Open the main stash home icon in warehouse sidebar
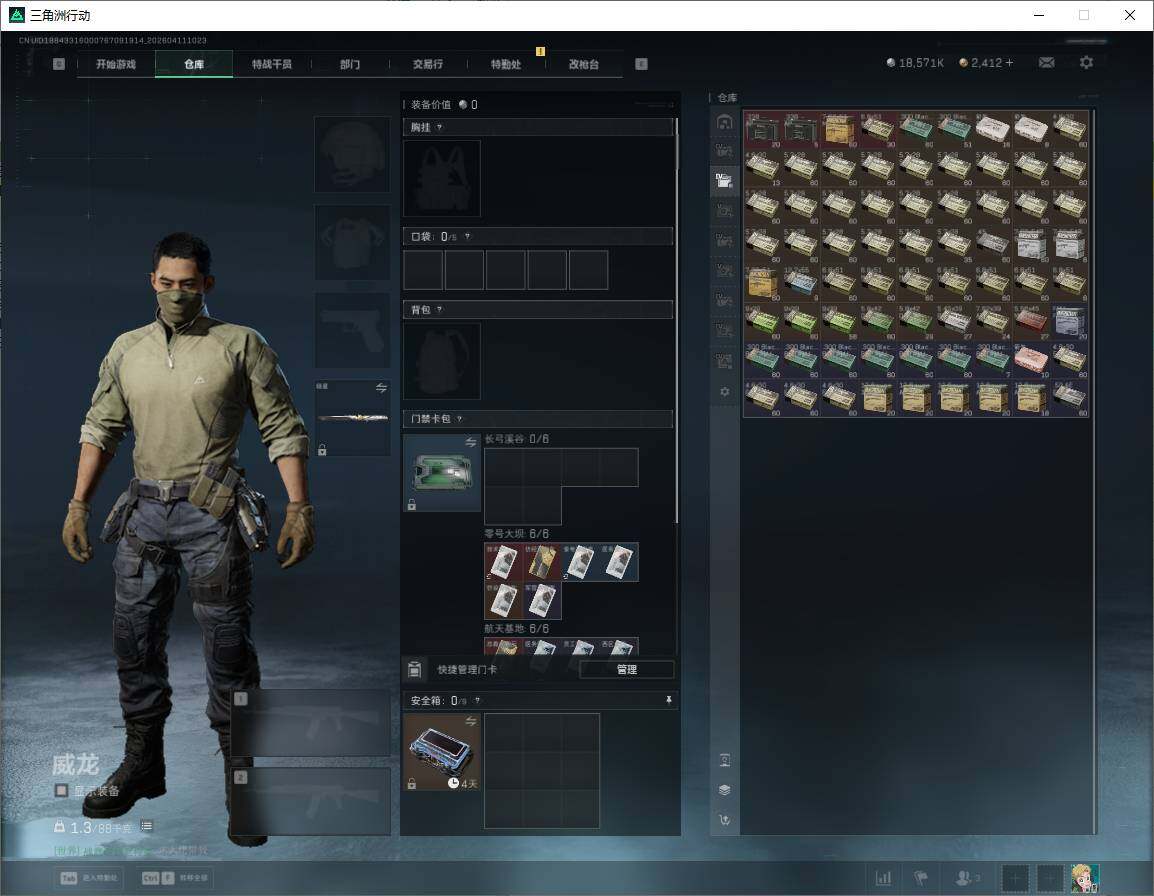Screen dimensions: 1154x896 click(724, 122)
